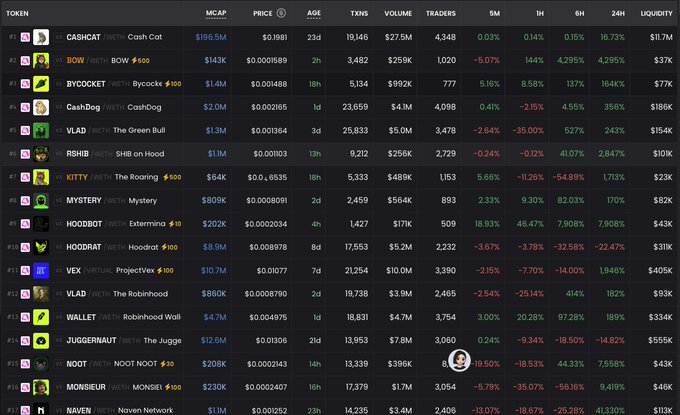Click the BOW lightning boost 500 badge
Screen dimensions: 680x415
141,61
